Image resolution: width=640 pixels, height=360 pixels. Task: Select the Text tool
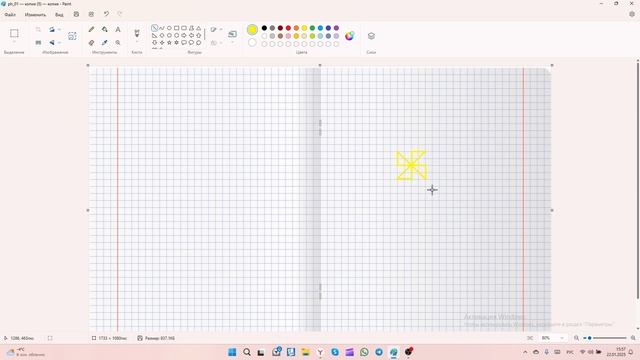pos(118,29)
